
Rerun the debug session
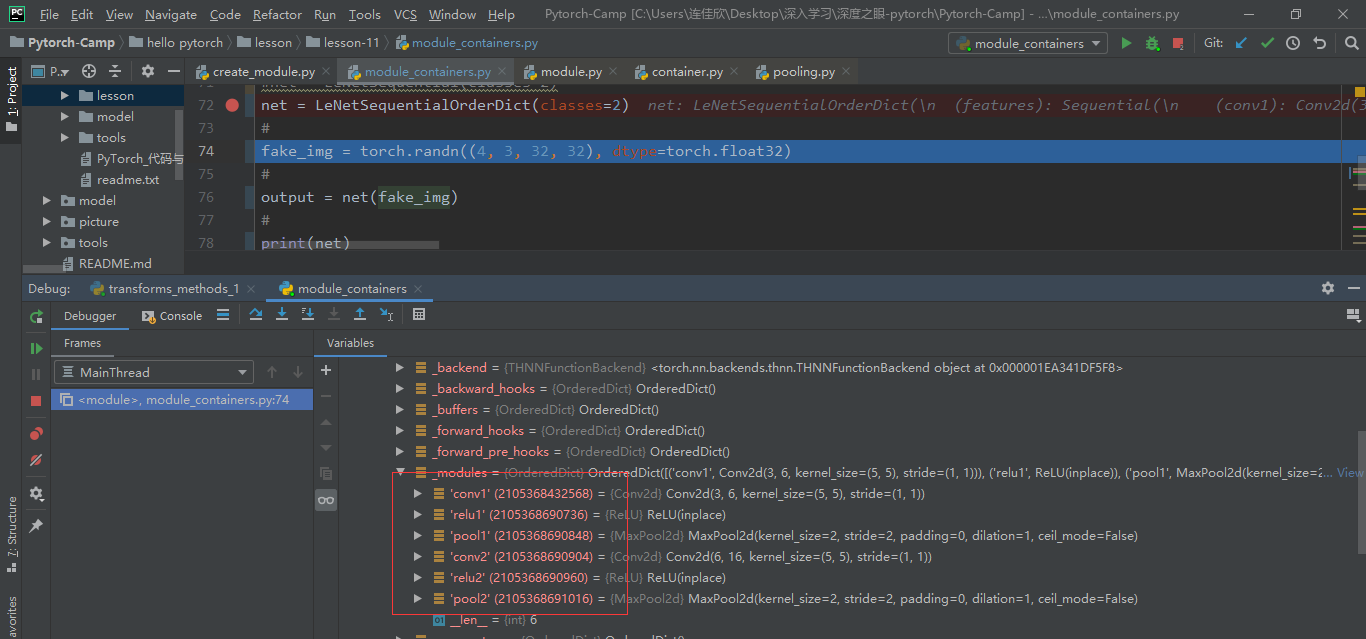pos(36,316)
